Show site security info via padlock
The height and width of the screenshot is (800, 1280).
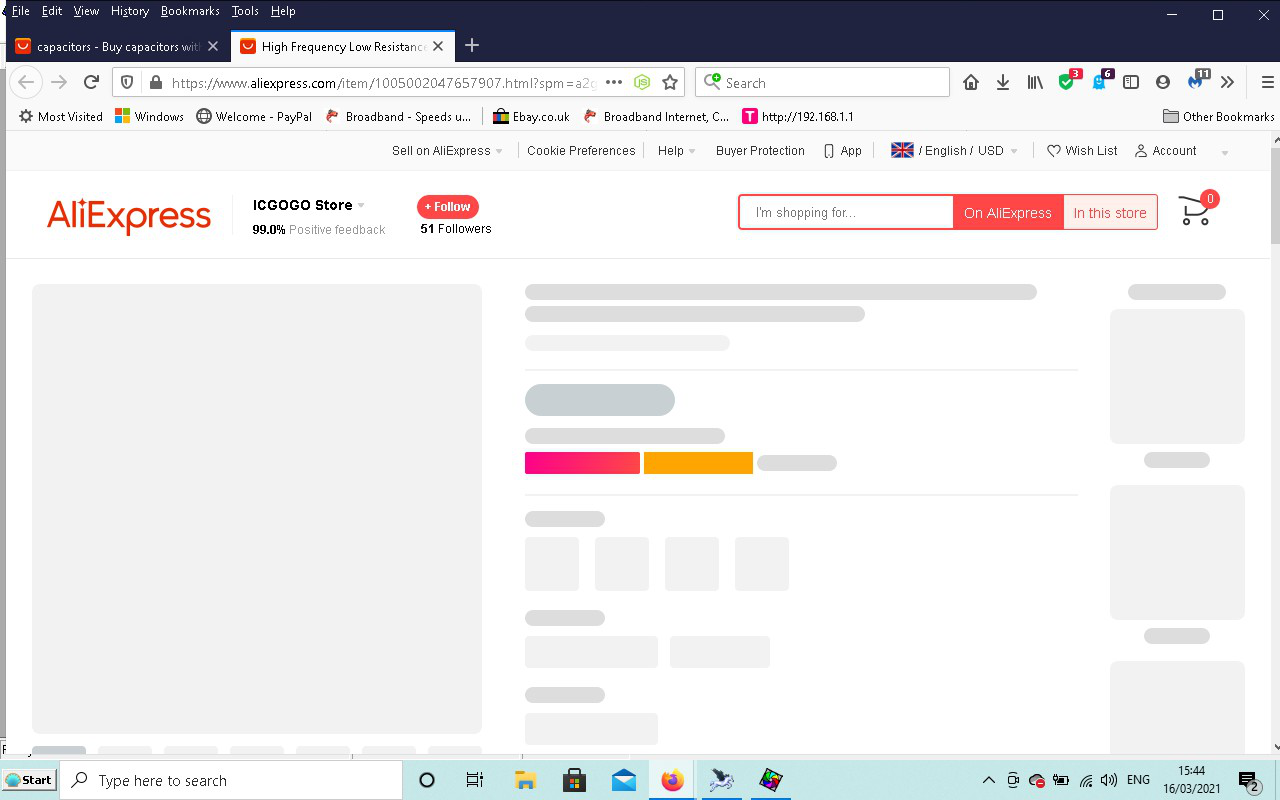[x=154, y=83]
